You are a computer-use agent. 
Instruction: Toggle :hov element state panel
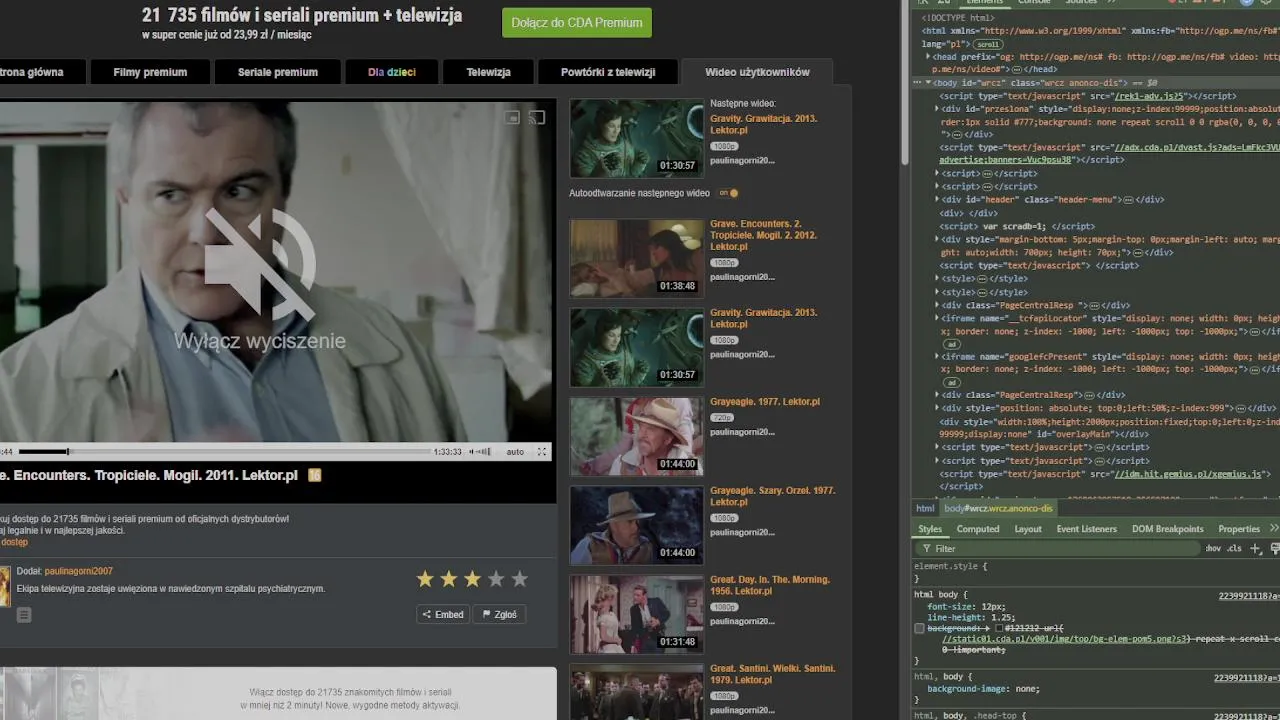click(1213, 548)
